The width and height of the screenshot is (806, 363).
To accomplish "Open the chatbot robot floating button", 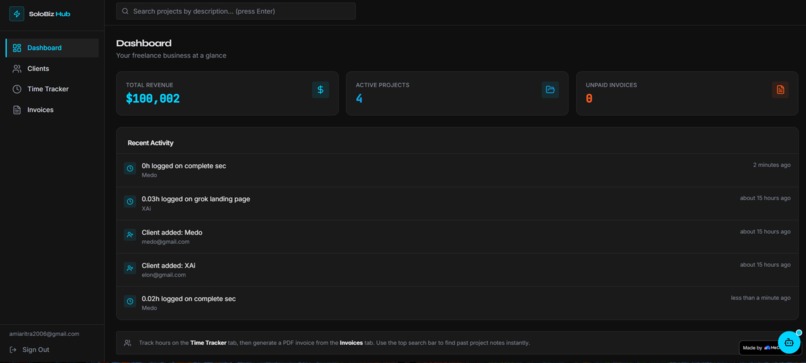I will (x=789, y=342).
